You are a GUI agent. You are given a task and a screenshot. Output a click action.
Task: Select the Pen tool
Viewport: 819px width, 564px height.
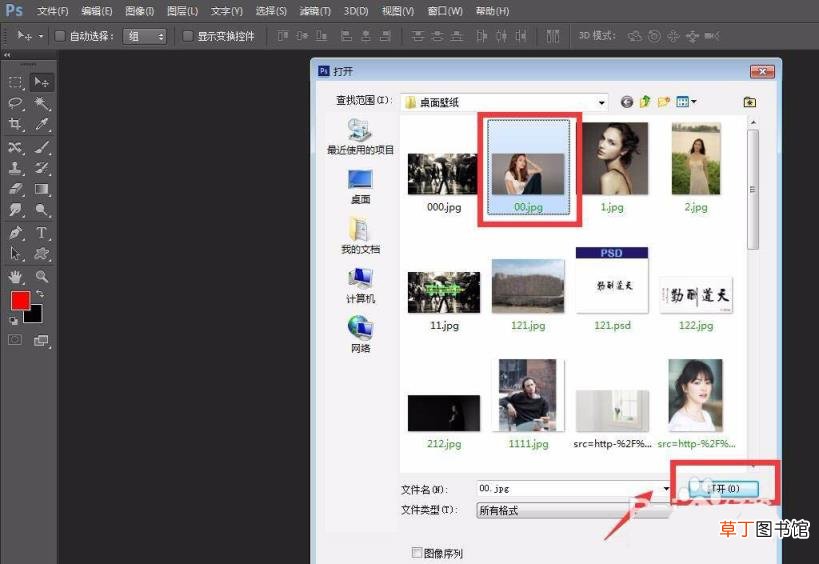(16, 233)
